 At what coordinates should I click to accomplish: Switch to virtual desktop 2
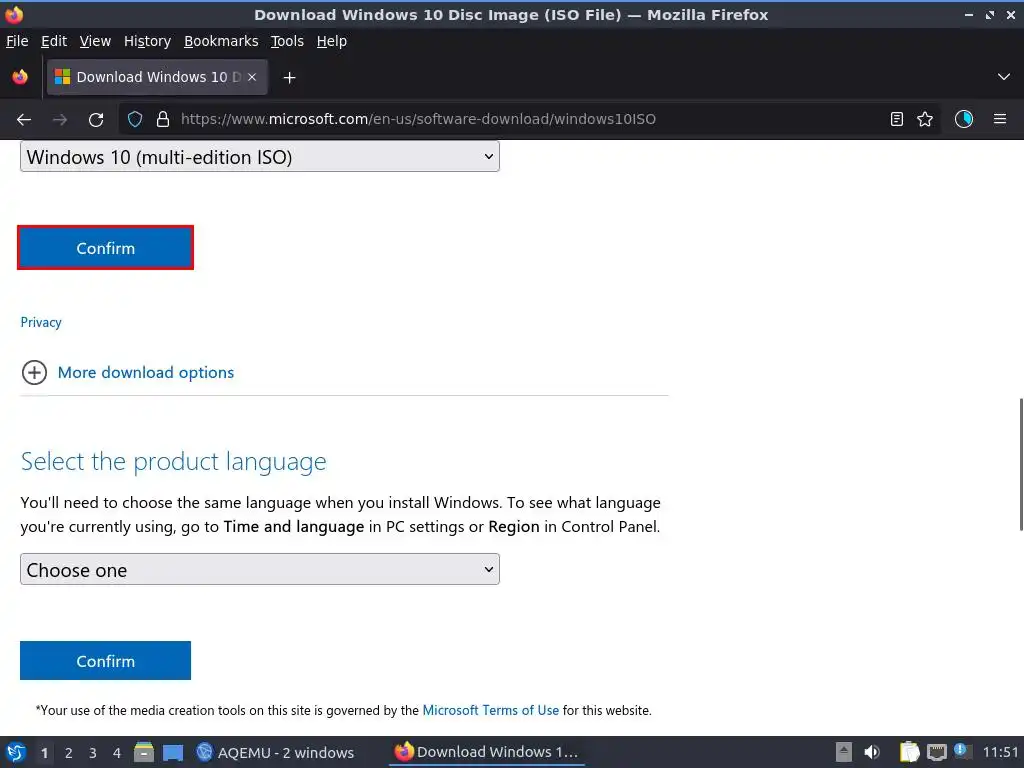[x=69, y=753]
